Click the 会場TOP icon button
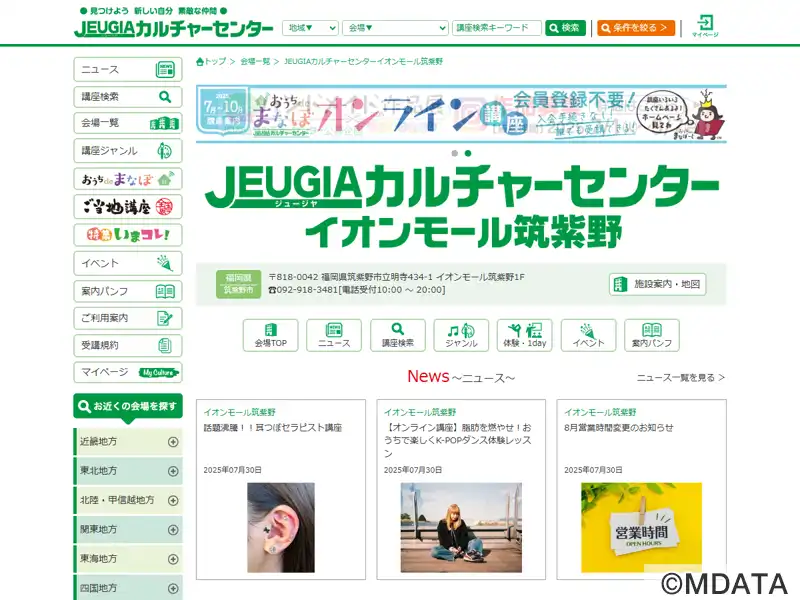The width and height of the screenshot is (800, 600). [x=270, y=335]
